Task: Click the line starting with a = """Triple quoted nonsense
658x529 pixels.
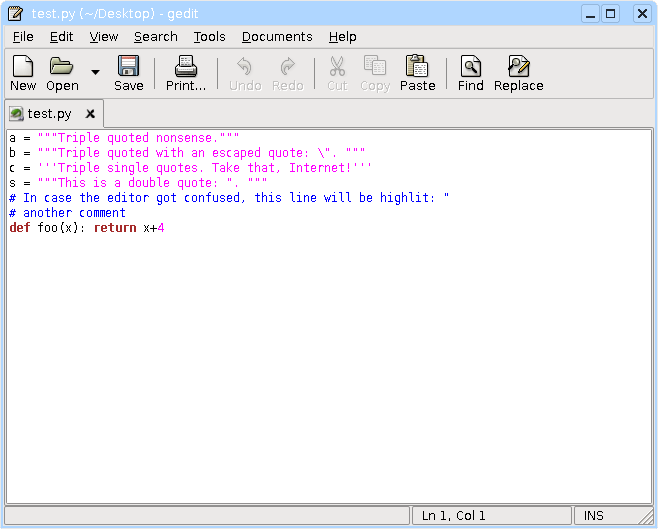Action: click(124, 138)
